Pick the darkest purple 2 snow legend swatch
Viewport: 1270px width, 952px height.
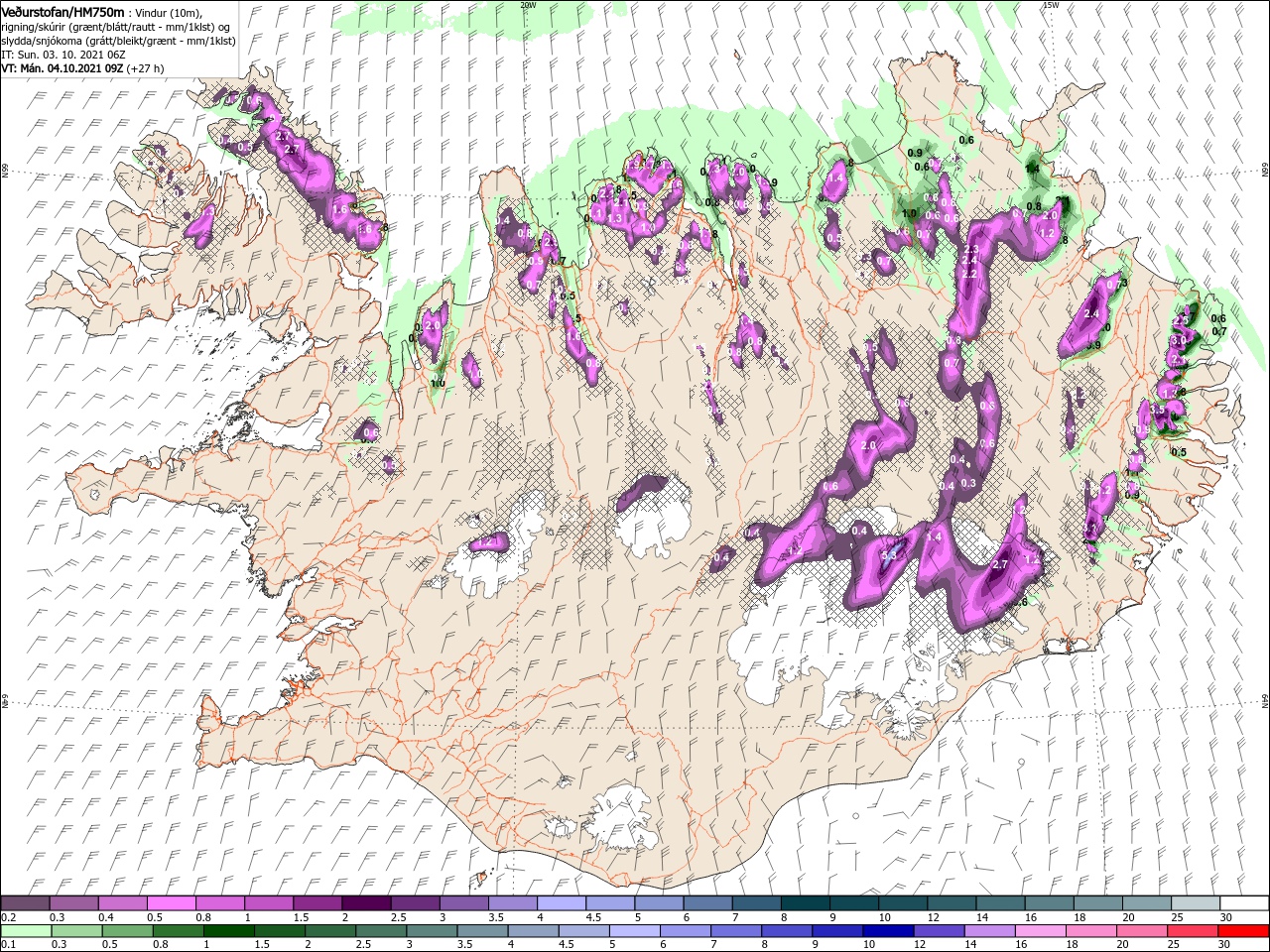[x=366, y=903]
